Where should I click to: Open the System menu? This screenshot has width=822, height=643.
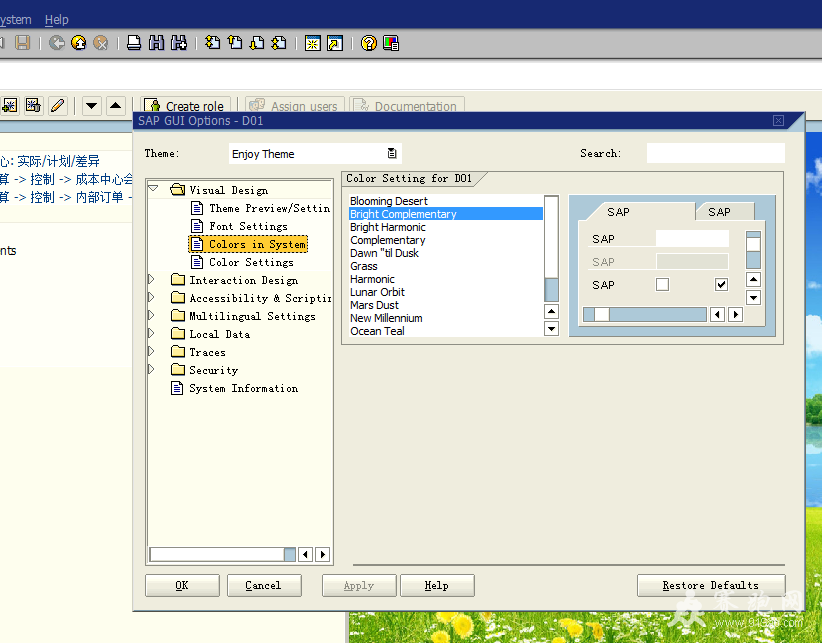15,20
